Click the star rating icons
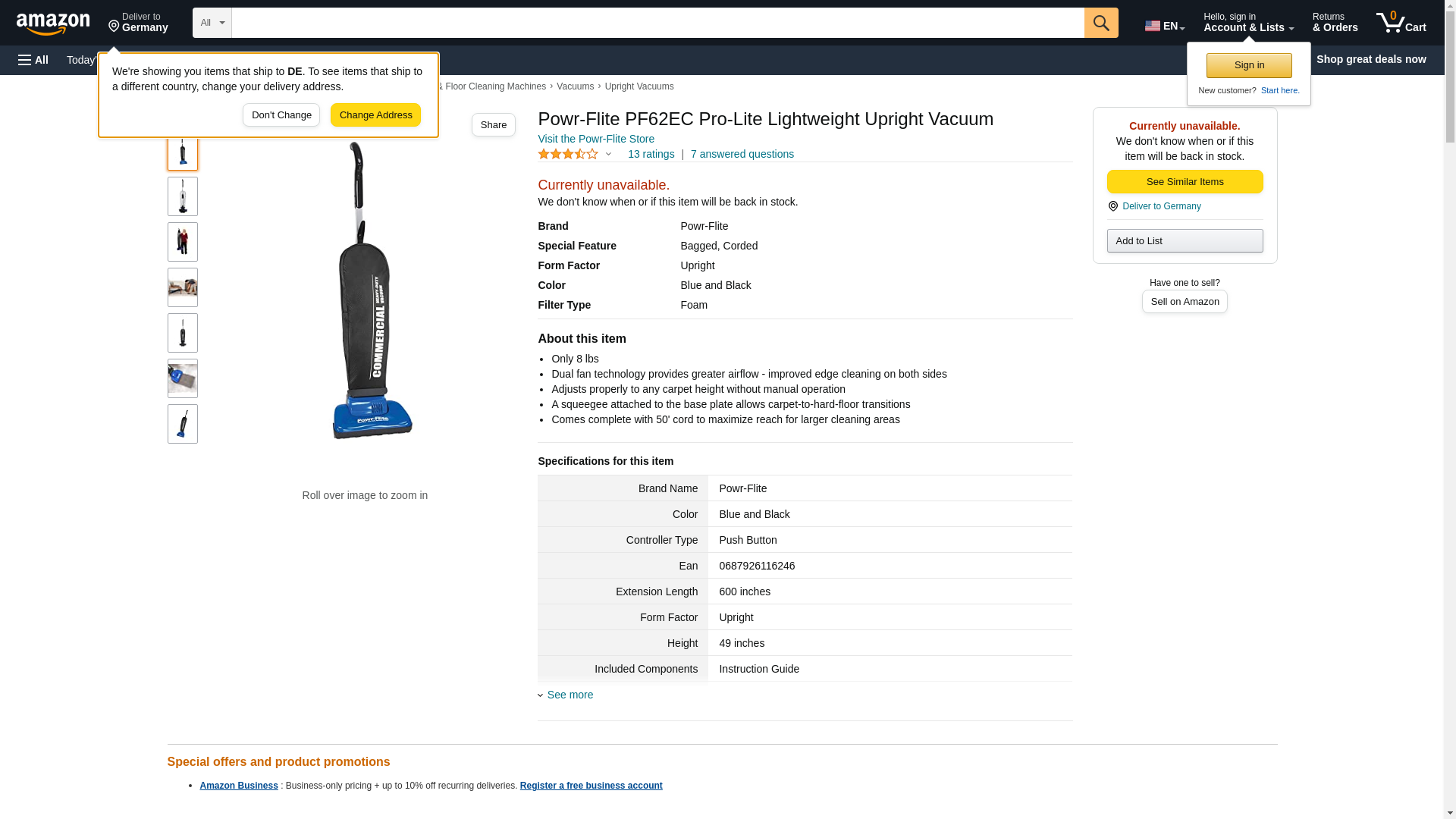Viewport: 1456px width, 819px height. [x=568, y=154]
